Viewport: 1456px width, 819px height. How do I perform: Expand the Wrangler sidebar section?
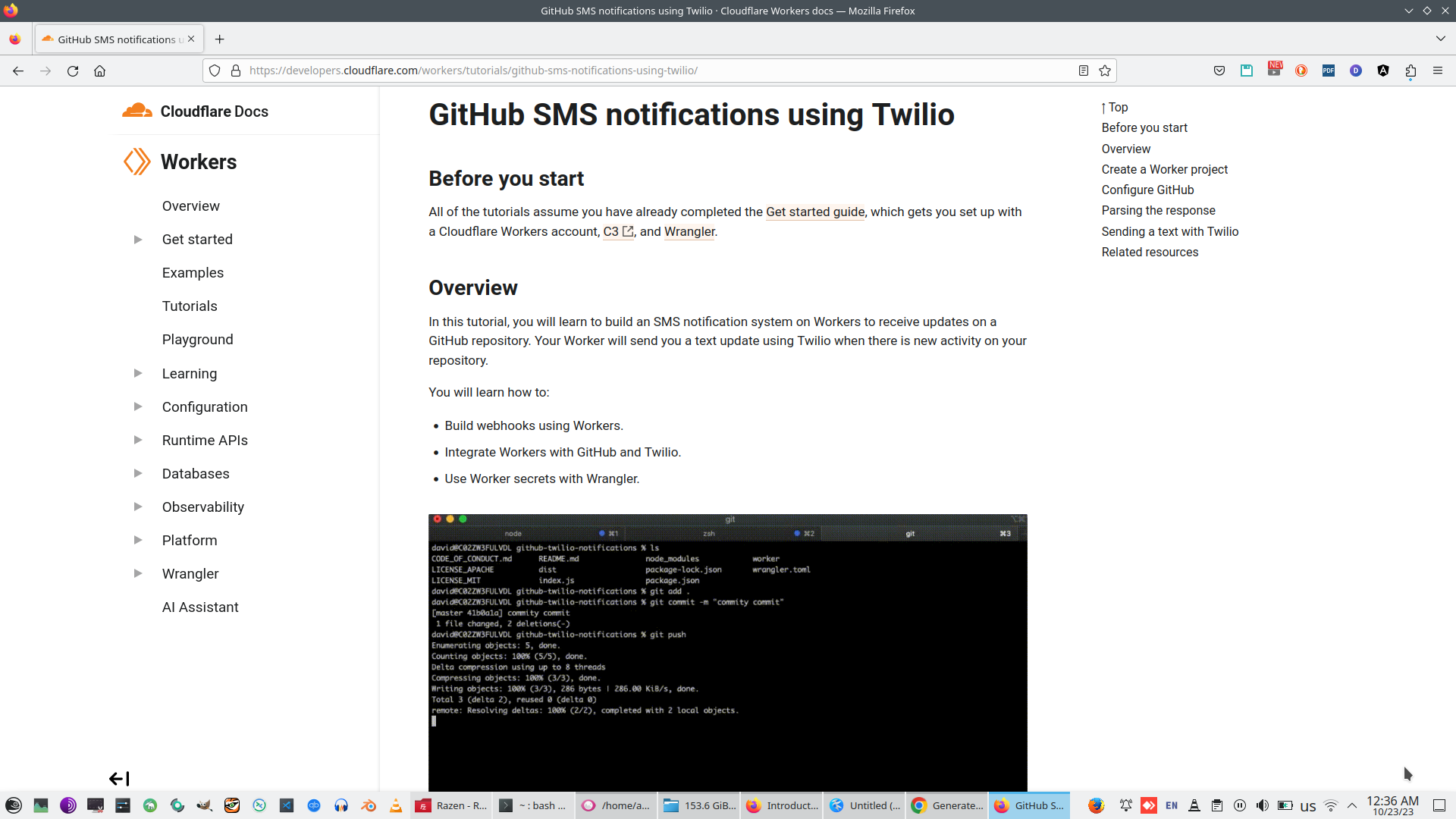138,573
